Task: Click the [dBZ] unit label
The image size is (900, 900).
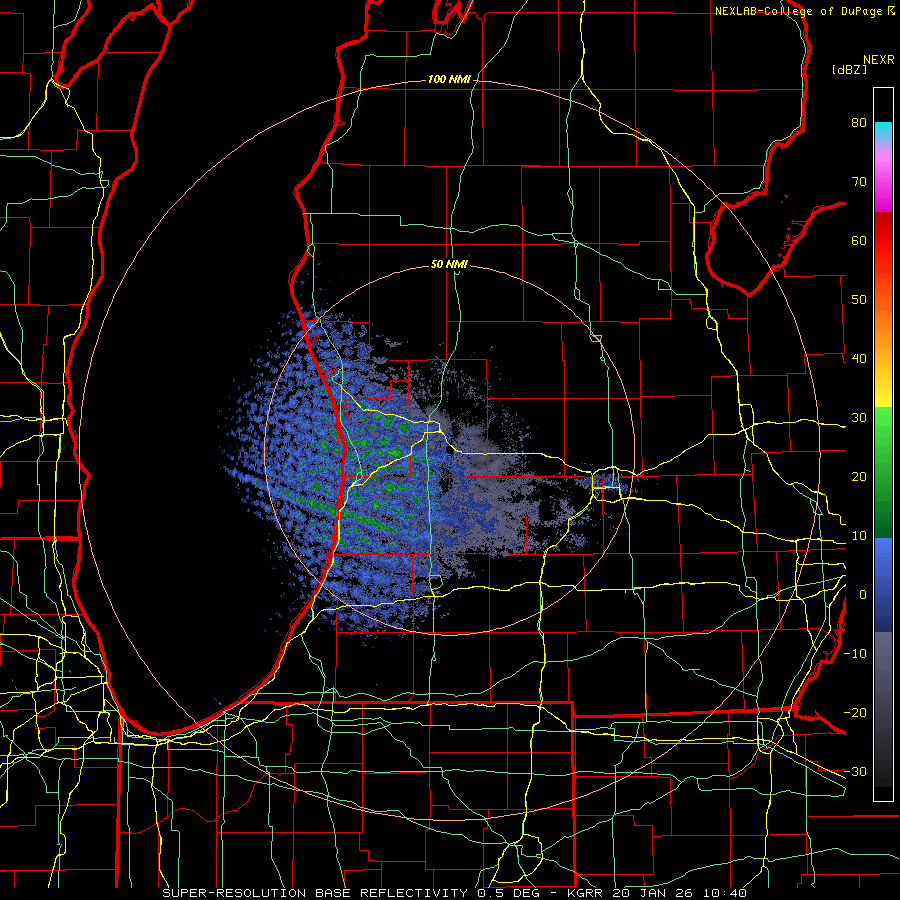Action: coord(849,69)
